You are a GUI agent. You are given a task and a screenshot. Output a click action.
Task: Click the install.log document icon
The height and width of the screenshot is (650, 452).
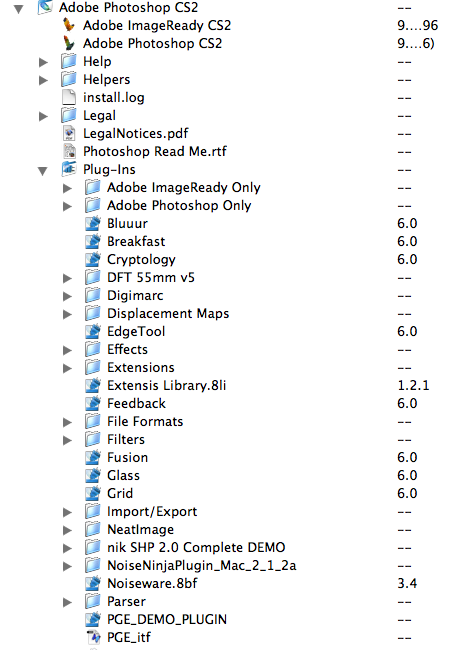click(69, 97)
